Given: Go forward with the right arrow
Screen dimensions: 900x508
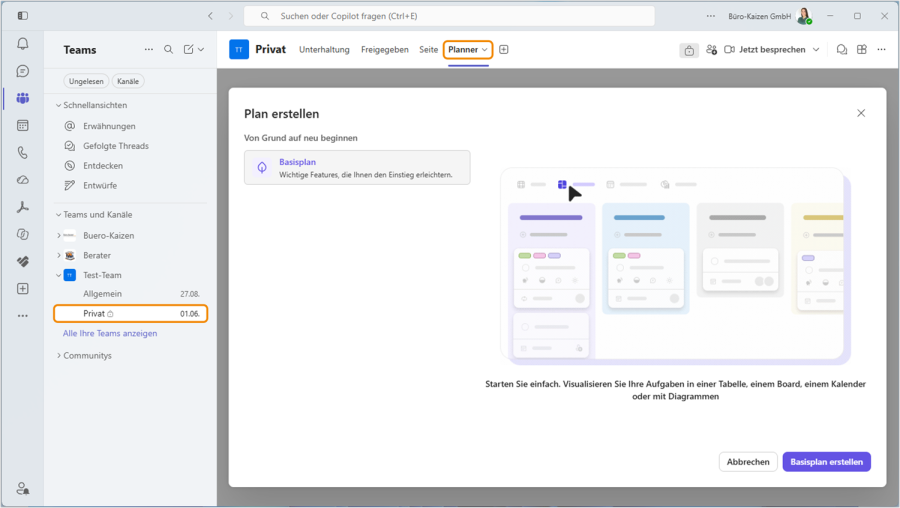Looking at the screenshot, I should [x=231, y=16].
